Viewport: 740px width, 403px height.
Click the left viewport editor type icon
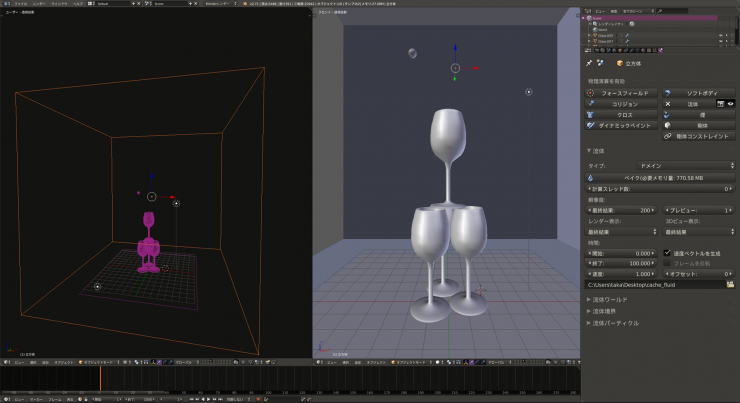[x=7, y=362]
